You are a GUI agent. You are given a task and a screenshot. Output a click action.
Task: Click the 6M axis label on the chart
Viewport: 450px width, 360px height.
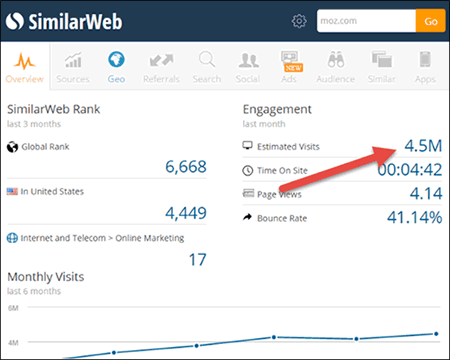pos(13,308)
